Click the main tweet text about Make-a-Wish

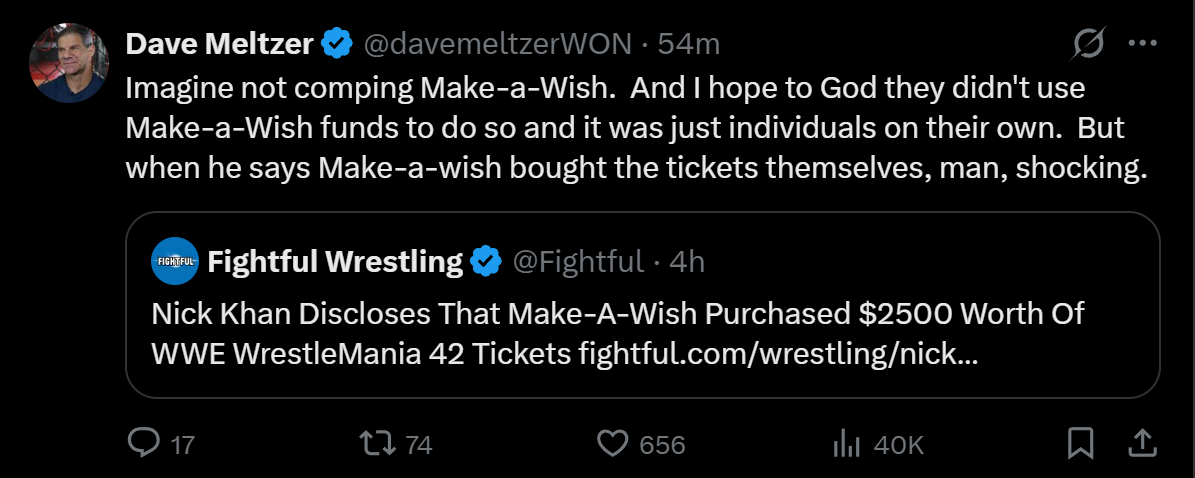[635, 128]
